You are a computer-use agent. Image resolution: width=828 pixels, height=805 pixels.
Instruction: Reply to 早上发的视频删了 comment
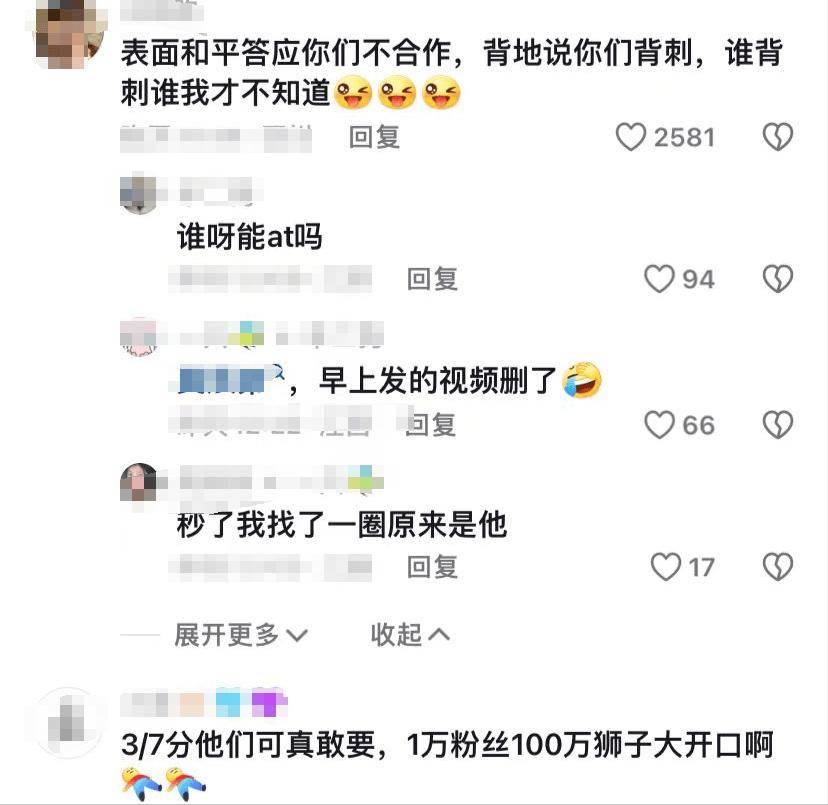click(x=431, y=425)
